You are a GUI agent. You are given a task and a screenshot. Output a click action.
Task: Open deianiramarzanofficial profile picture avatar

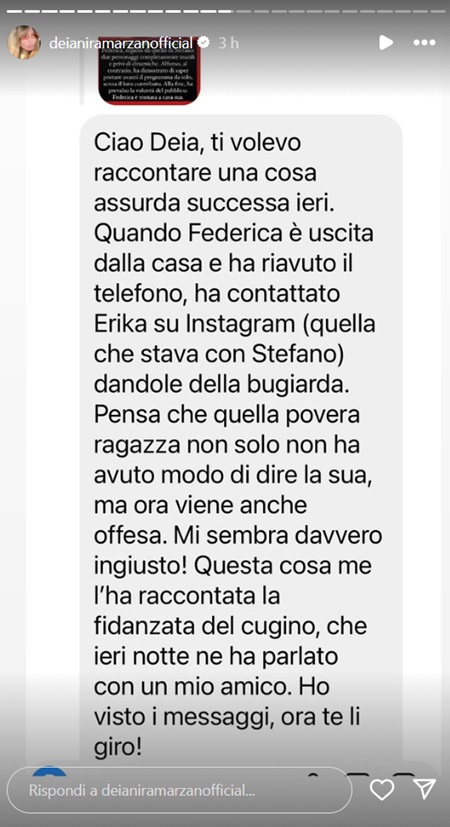(24, 42)
